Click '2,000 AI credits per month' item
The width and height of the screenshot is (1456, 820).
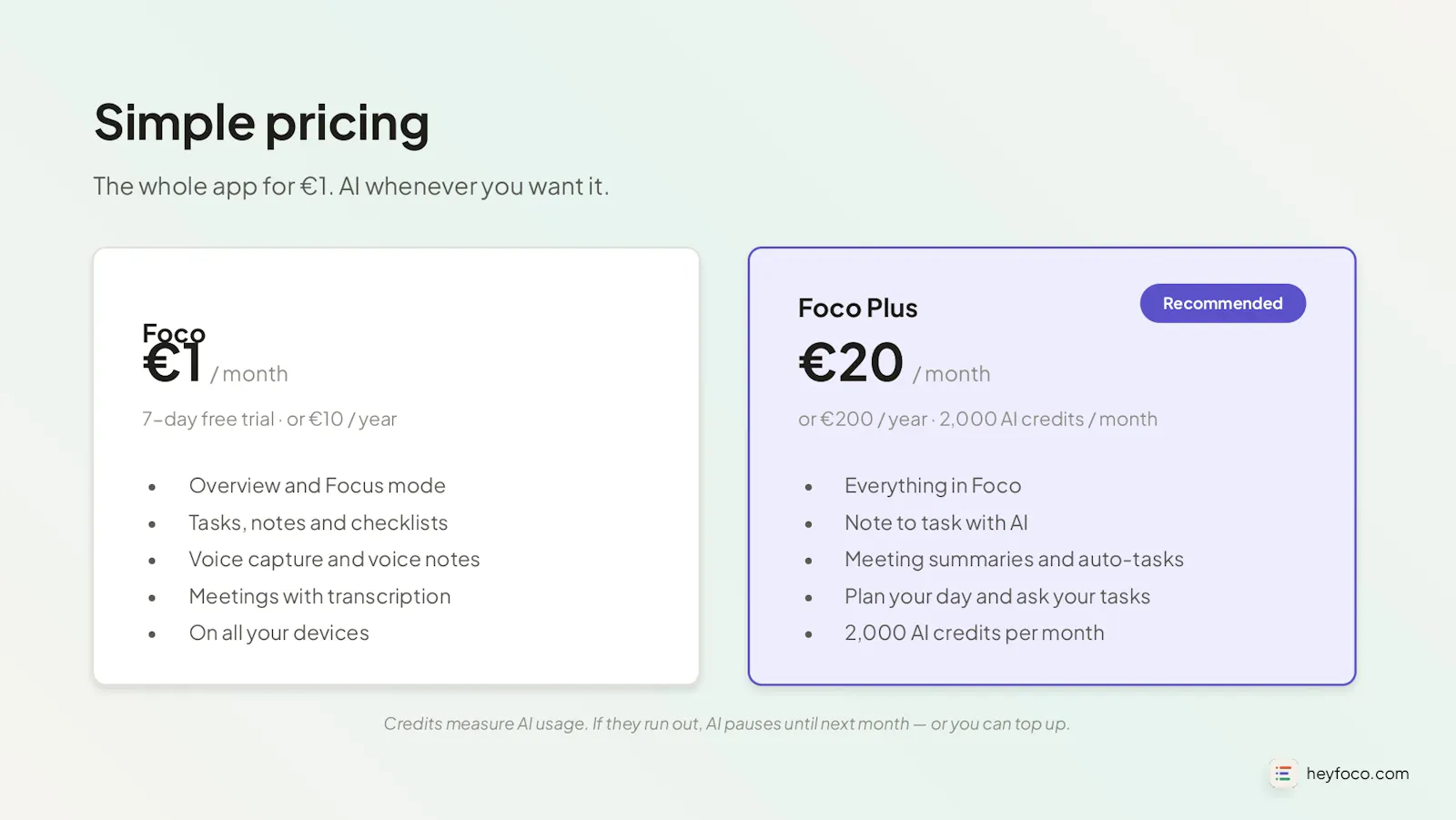(974, 633)
